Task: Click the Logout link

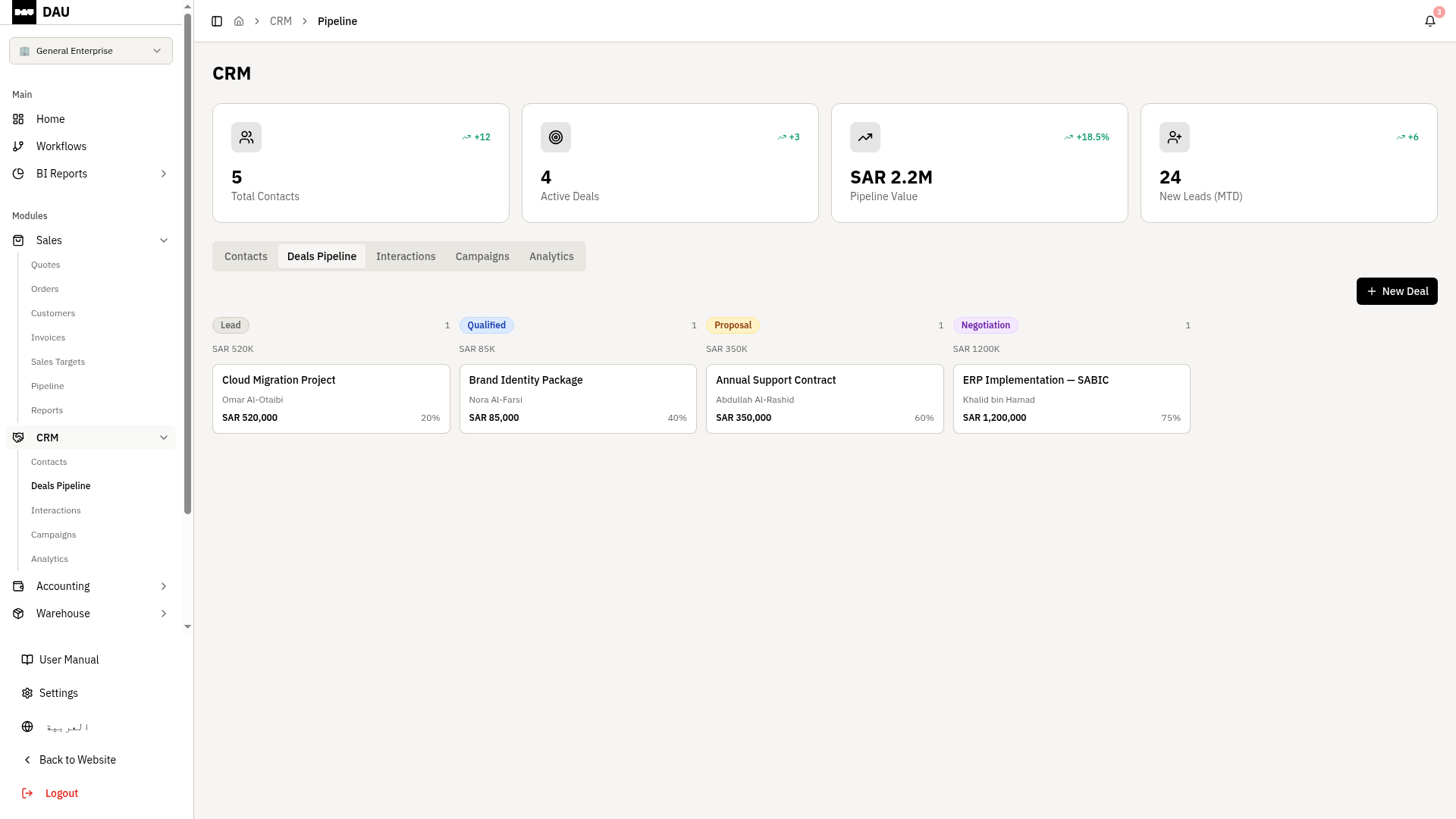Action: click(x=61, y=793)
